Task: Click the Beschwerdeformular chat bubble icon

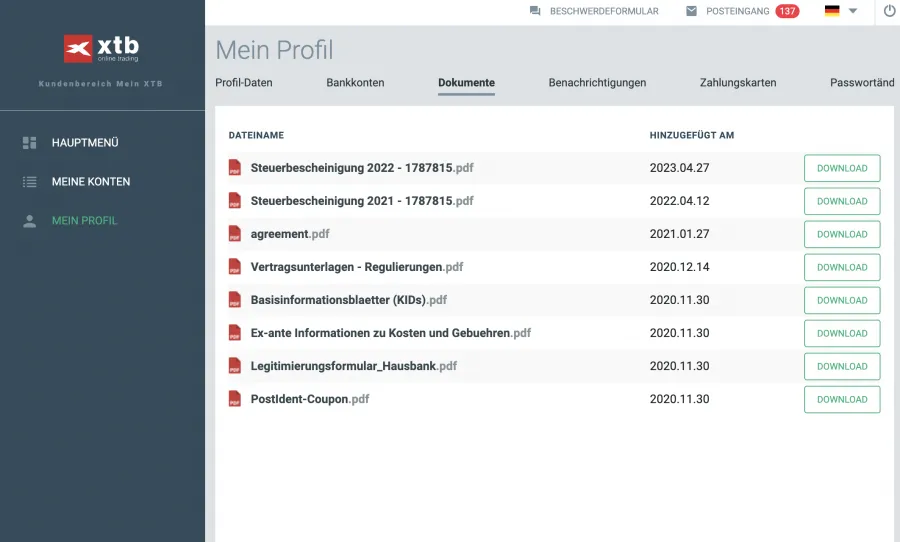Action: tap(535, 11)
